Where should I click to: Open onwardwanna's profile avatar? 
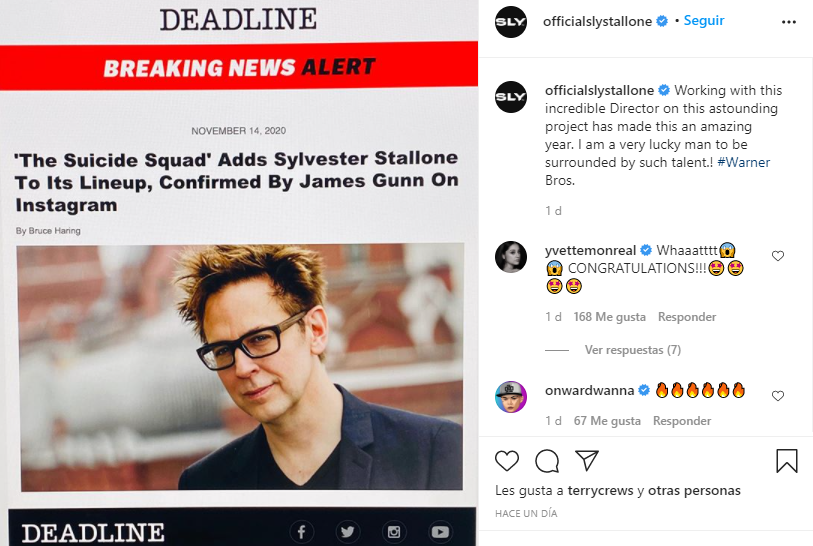(x=511, y=397)
